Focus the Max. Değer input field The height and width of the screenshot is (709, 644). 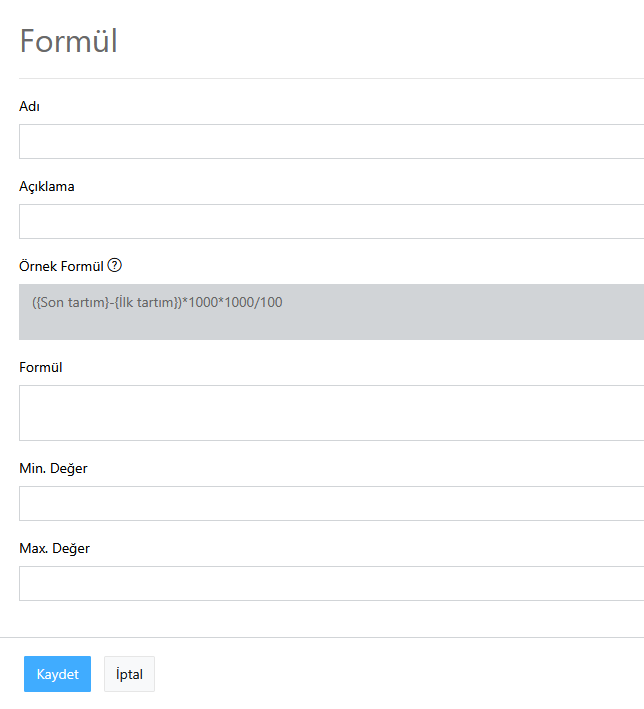tap(330, 583)
